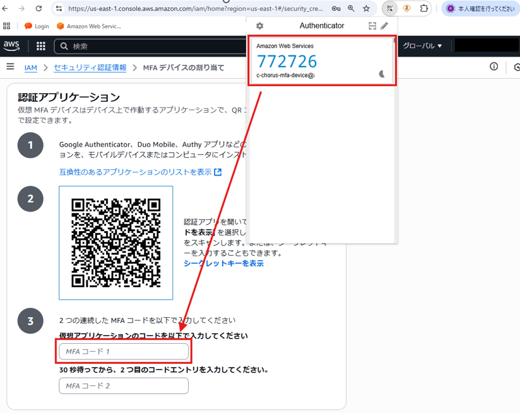Click the browser back arrow
This screenshot has height=413, width=520.
point(5,8)
